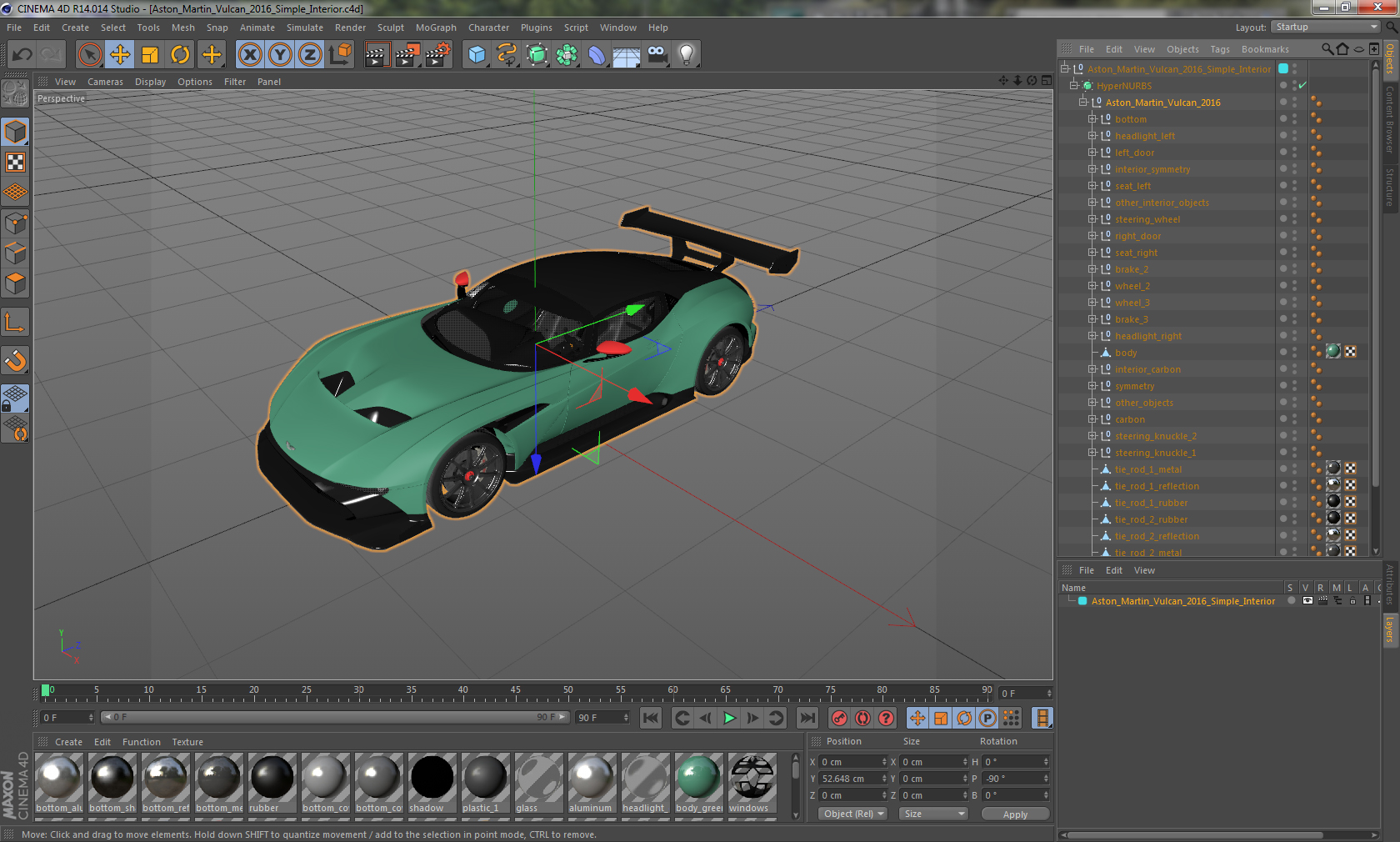Open the Size mode dropdown

pyautogui.click(x=932, y=814)
